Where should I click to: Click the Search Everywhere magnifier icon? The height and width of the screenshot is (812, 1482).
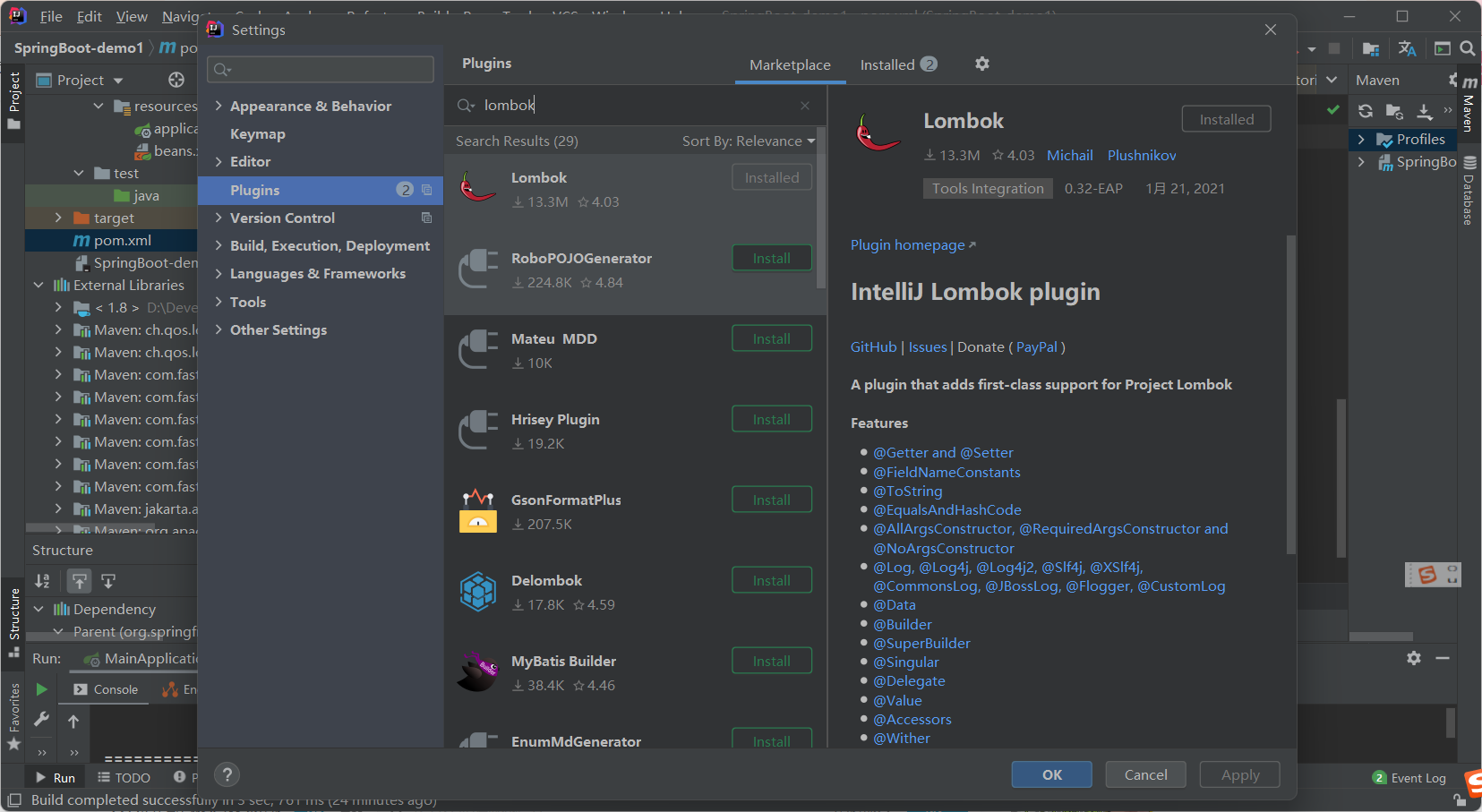tap(1468, 48)
